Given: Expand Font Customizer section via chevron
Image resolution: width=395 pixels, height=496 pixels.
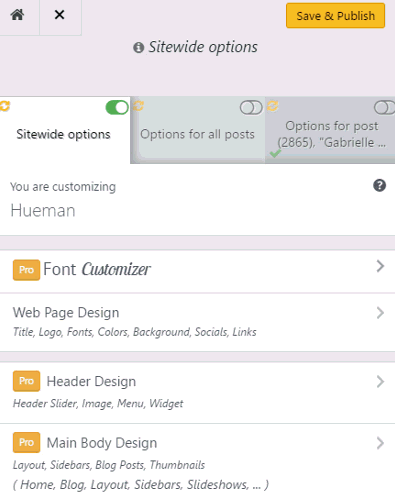Looking at the screenshot, I should pos(380,266).
